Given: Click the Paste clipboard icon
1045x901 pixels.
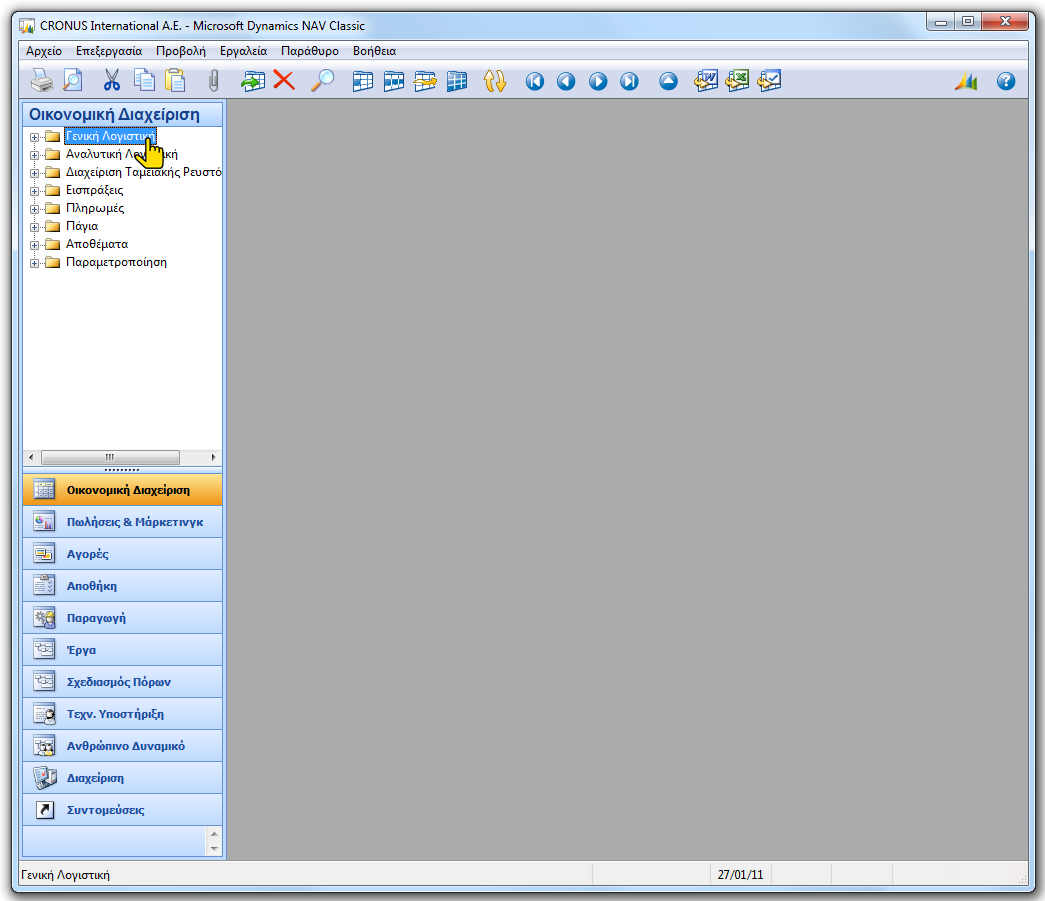Looking at the screenshot, I should (x=175, y=81).
